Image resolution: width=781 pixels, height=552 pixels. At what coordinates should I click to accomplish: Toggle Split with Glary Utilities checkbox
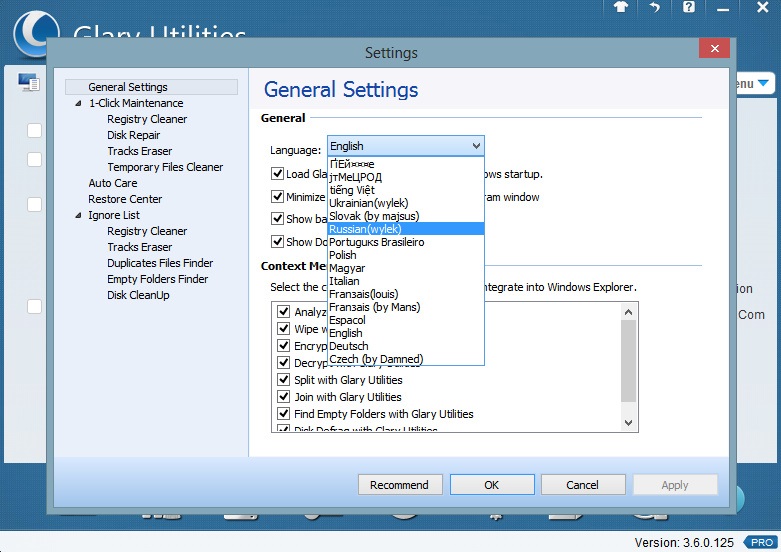click(284, 380)
